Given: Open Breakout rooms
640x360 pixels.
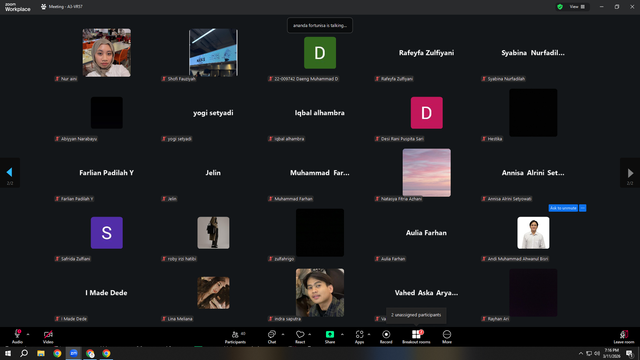Looking at the screenshot, I should click(416, 336).
